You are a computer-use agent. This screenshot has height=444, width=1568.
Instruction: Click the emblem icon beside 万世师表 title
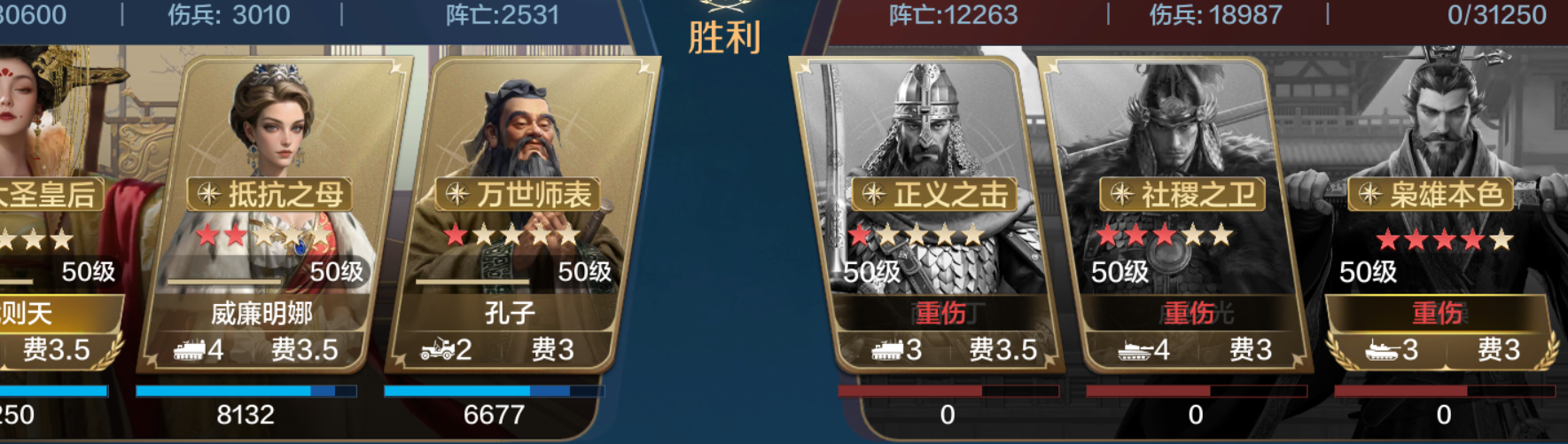tap(456, 194)
